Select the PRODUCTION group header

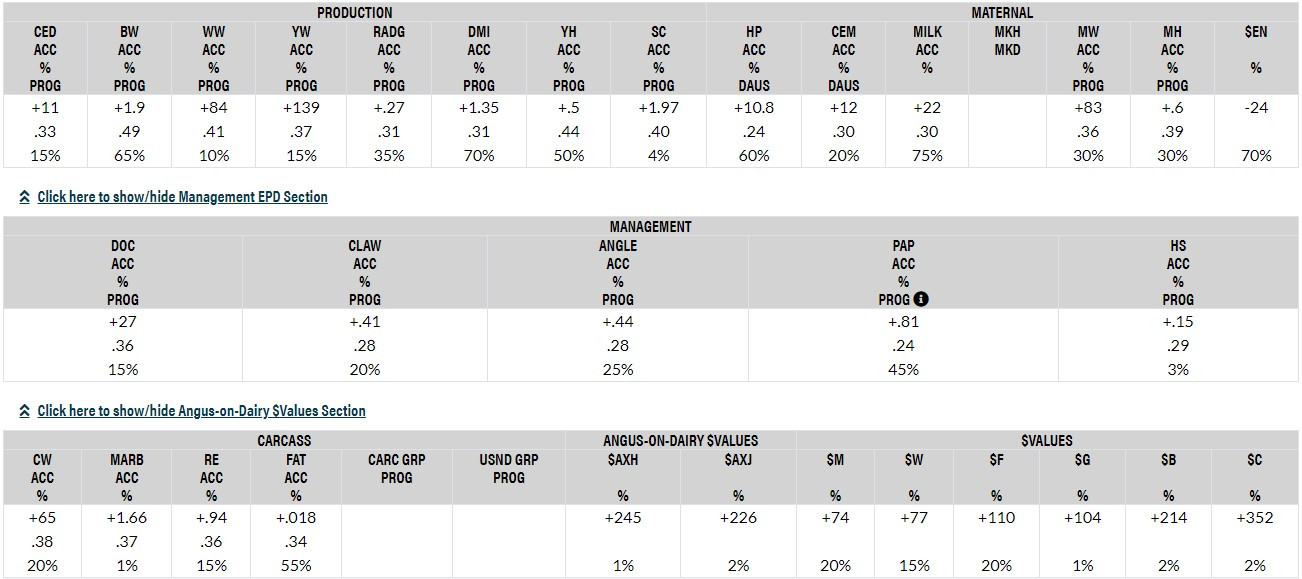click(x=354, y=13)
